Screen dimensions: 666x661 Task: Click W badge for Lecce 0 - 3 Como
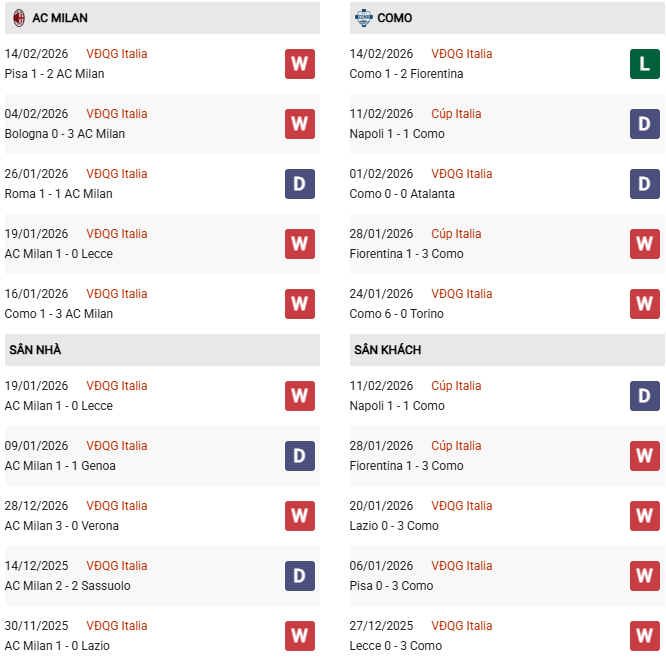(x=644, y=636)
